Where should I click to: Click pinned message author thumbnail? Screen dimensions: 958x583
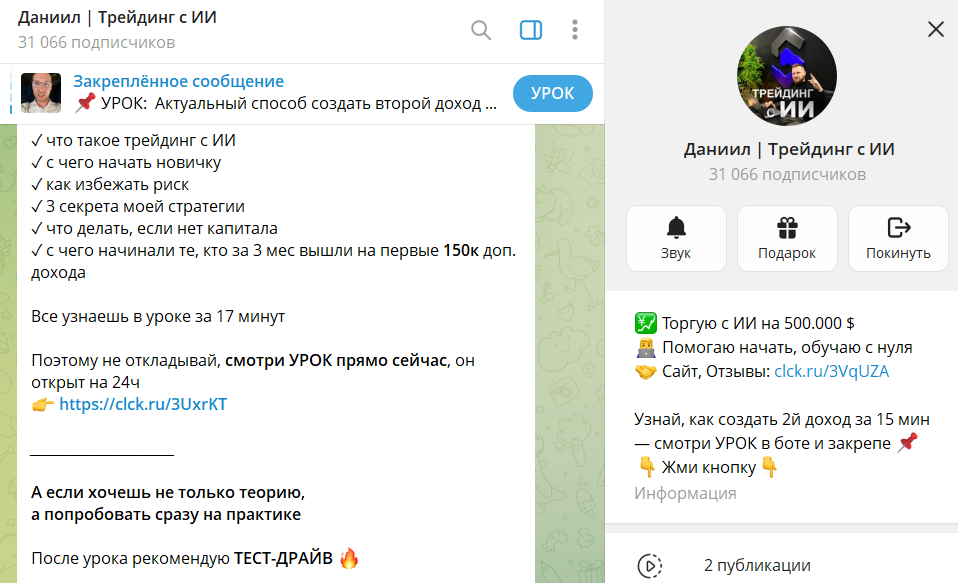tap(41, 93)
